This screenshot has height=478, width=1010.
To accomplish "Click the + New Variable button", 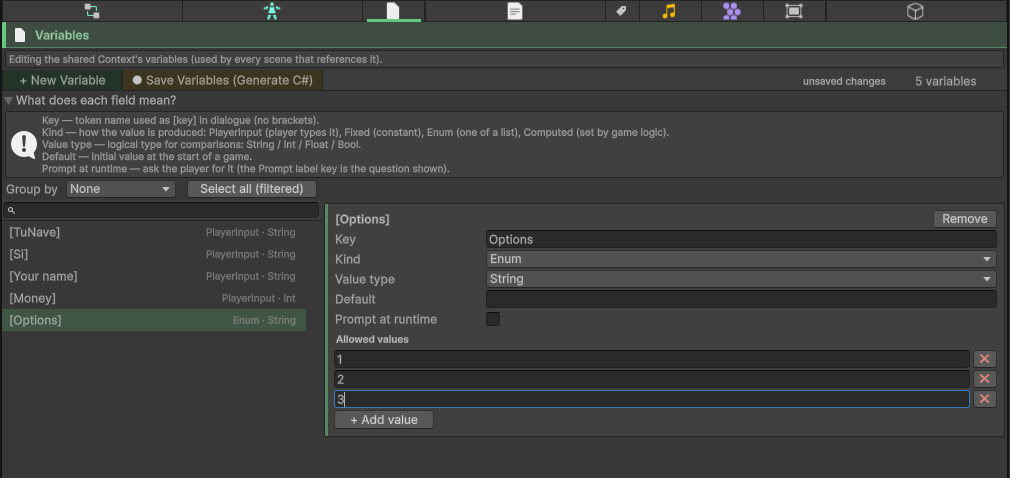I will point(62,81).
